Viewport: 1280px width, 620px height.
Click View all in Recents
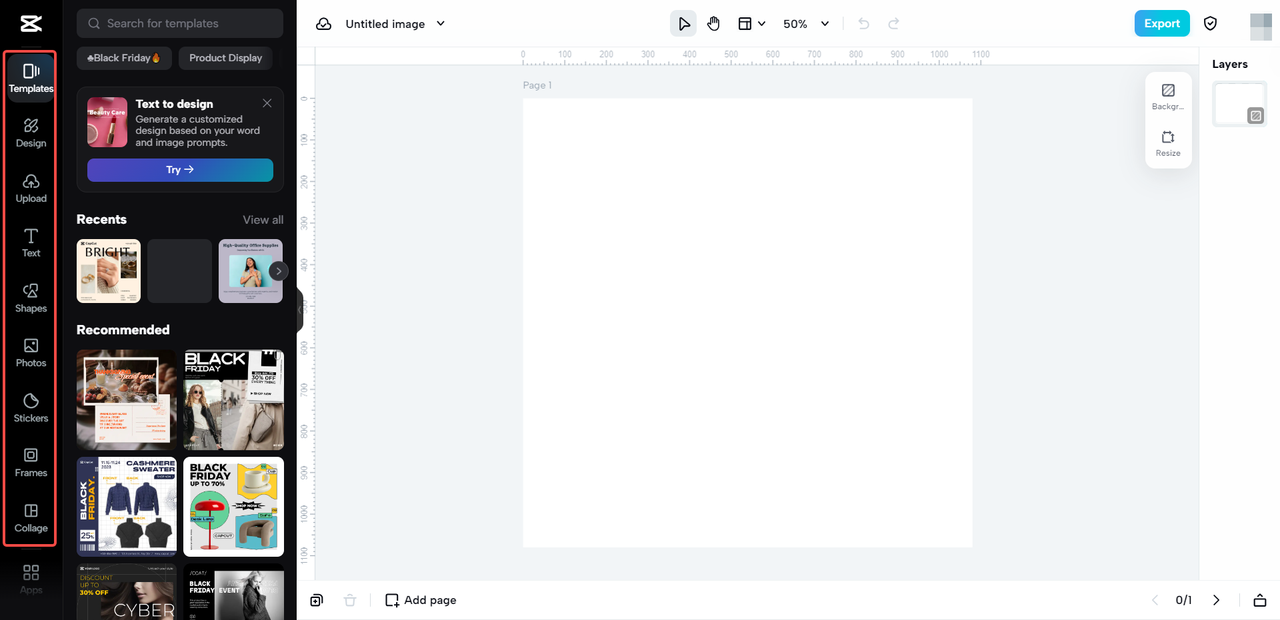tap(263, 220)
